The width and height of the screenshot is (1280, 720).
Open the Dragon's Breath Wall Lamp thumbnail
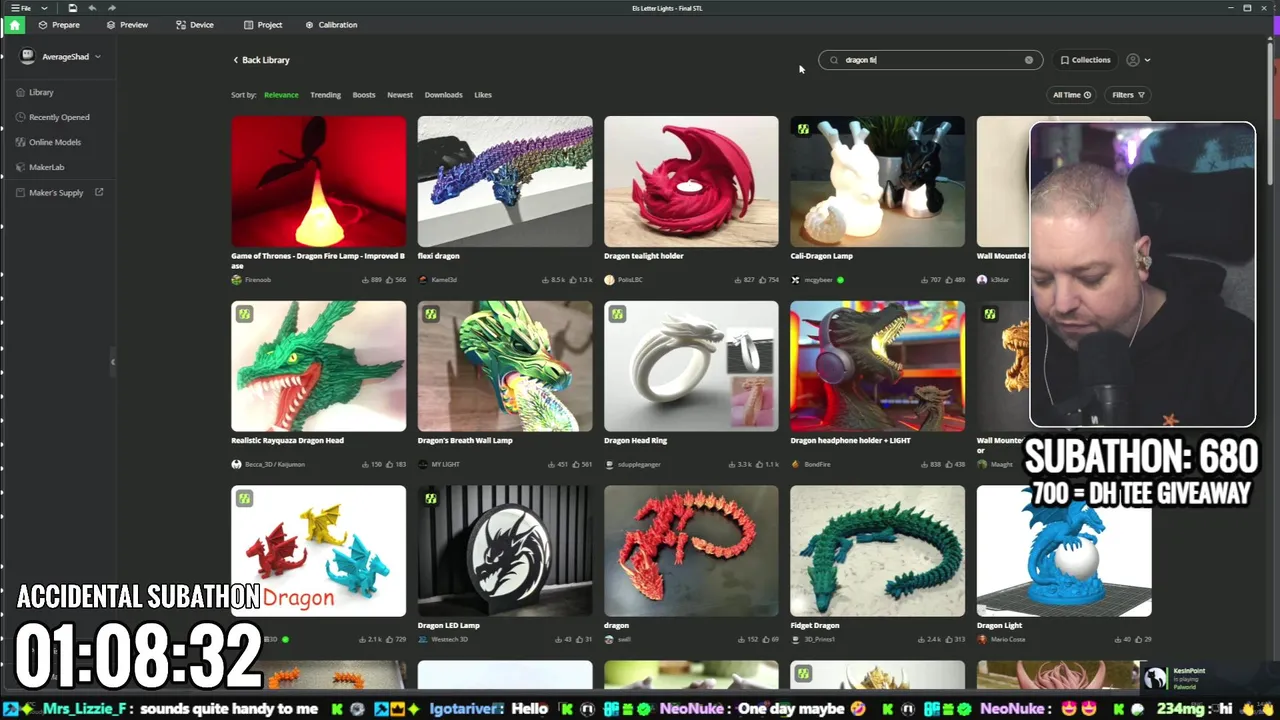coord(505,366)
